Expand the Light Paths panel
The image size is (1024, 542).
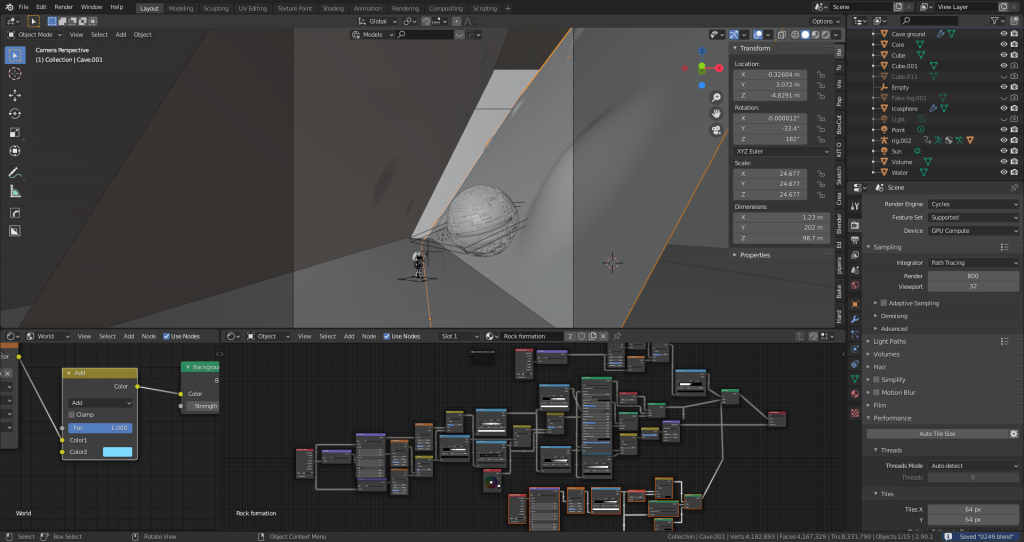[x=890, y=341]
